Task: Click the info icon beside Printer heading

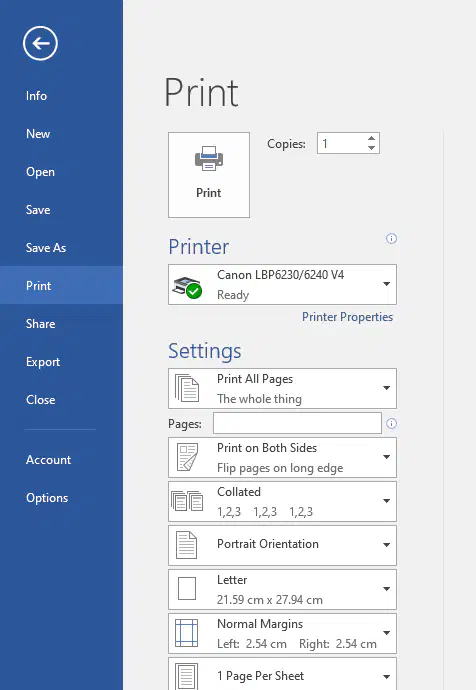Action: 391,239
